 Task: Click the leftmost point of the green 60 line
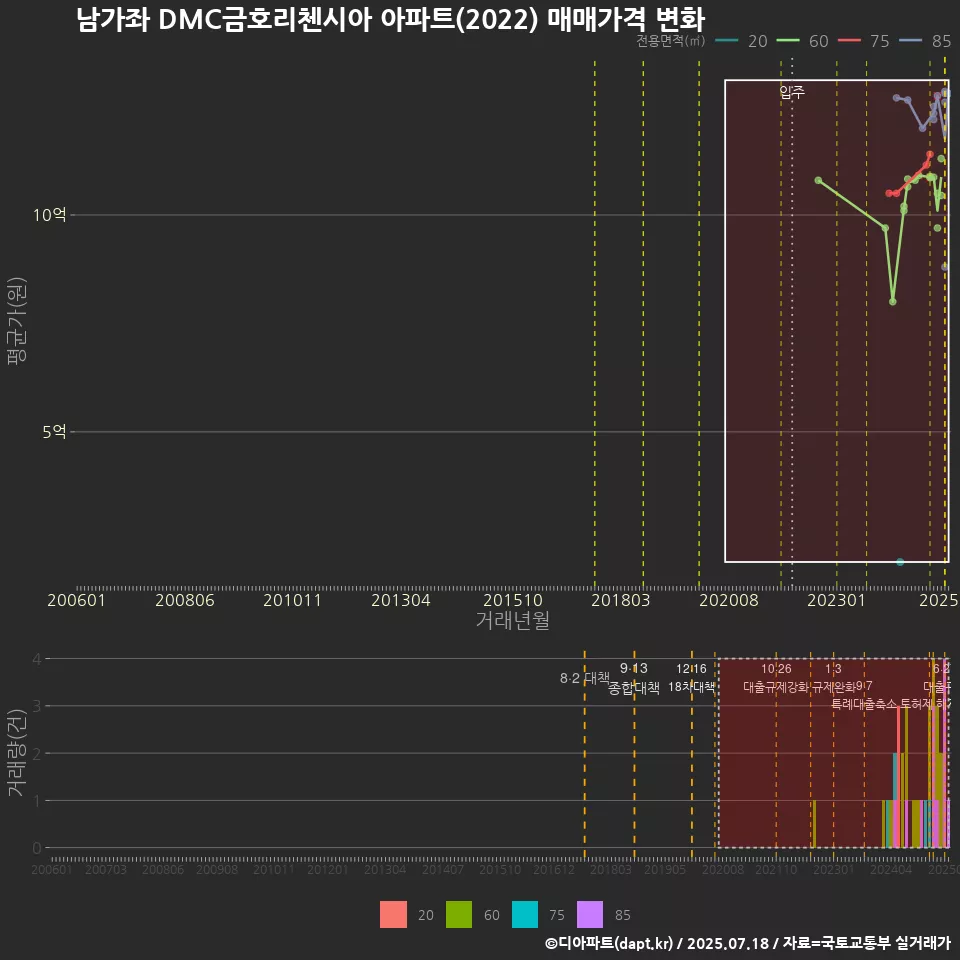click(x=818, y=180)
